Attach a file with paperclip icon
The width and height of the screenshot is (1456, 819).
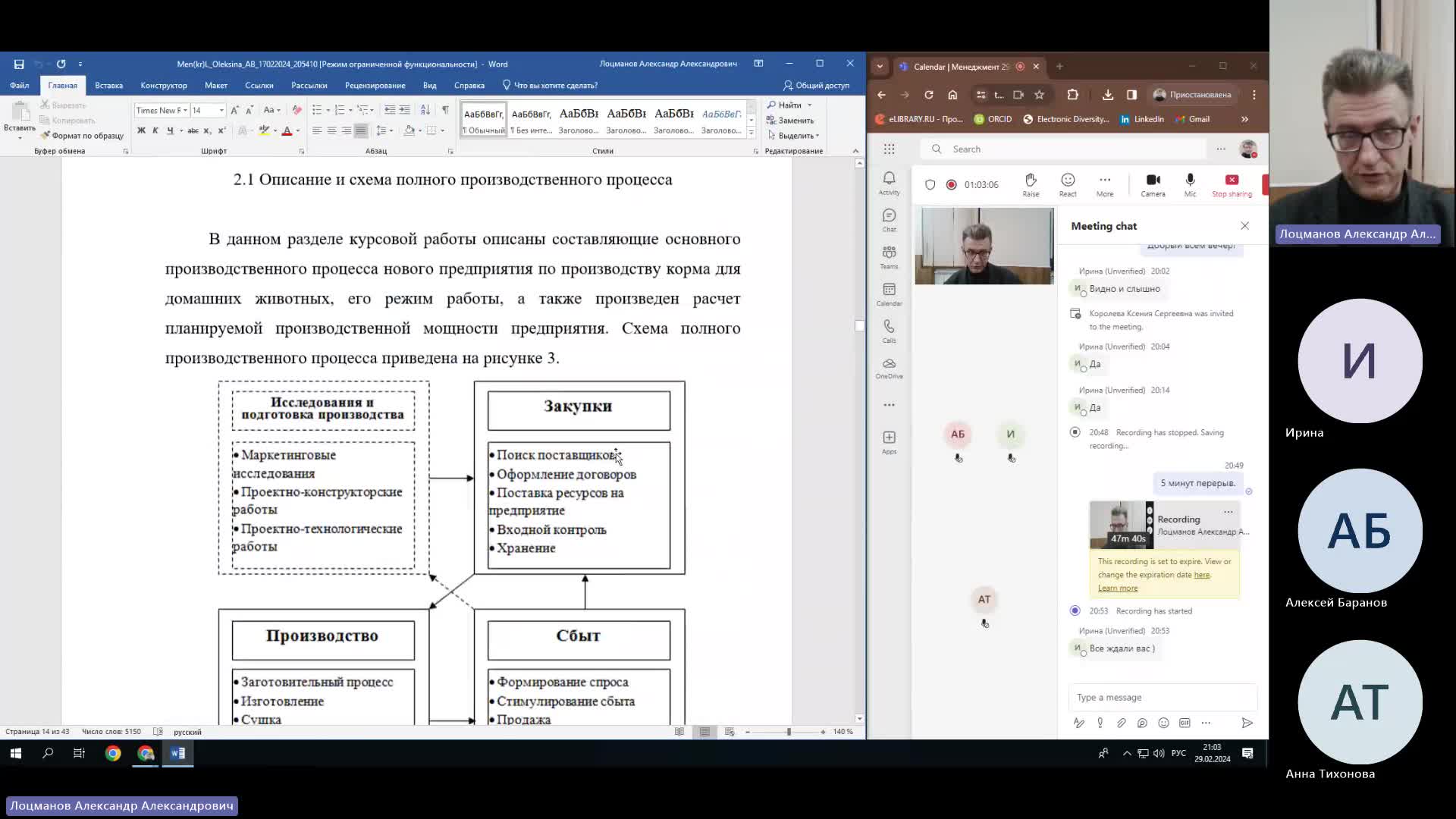(1121, 723)
